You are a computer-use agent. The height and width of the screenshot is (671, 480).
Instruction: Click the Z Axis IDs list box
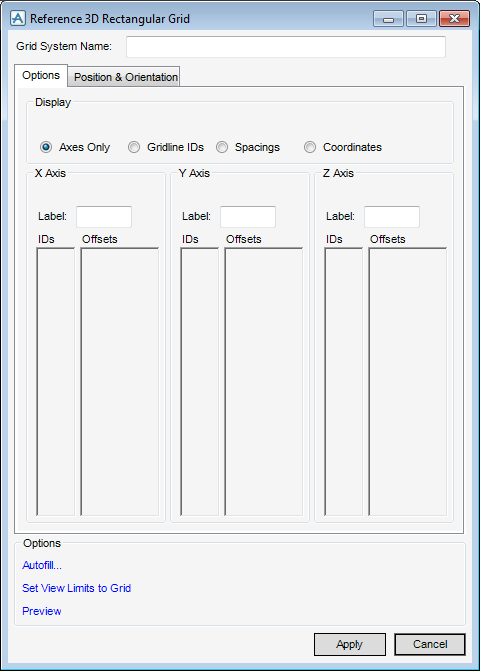[344, 382]
